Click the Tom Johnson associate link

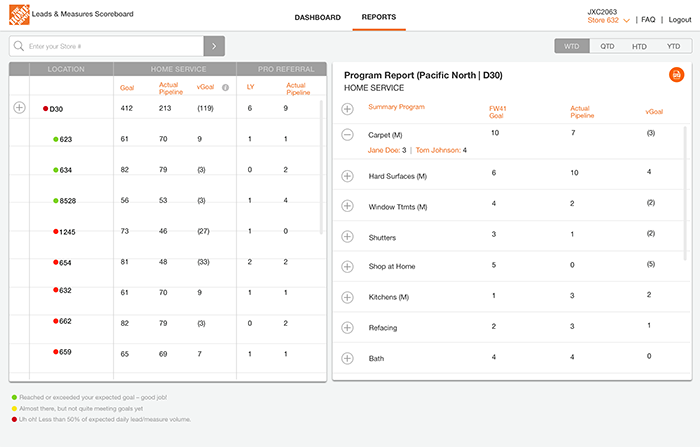coord(438,150)
